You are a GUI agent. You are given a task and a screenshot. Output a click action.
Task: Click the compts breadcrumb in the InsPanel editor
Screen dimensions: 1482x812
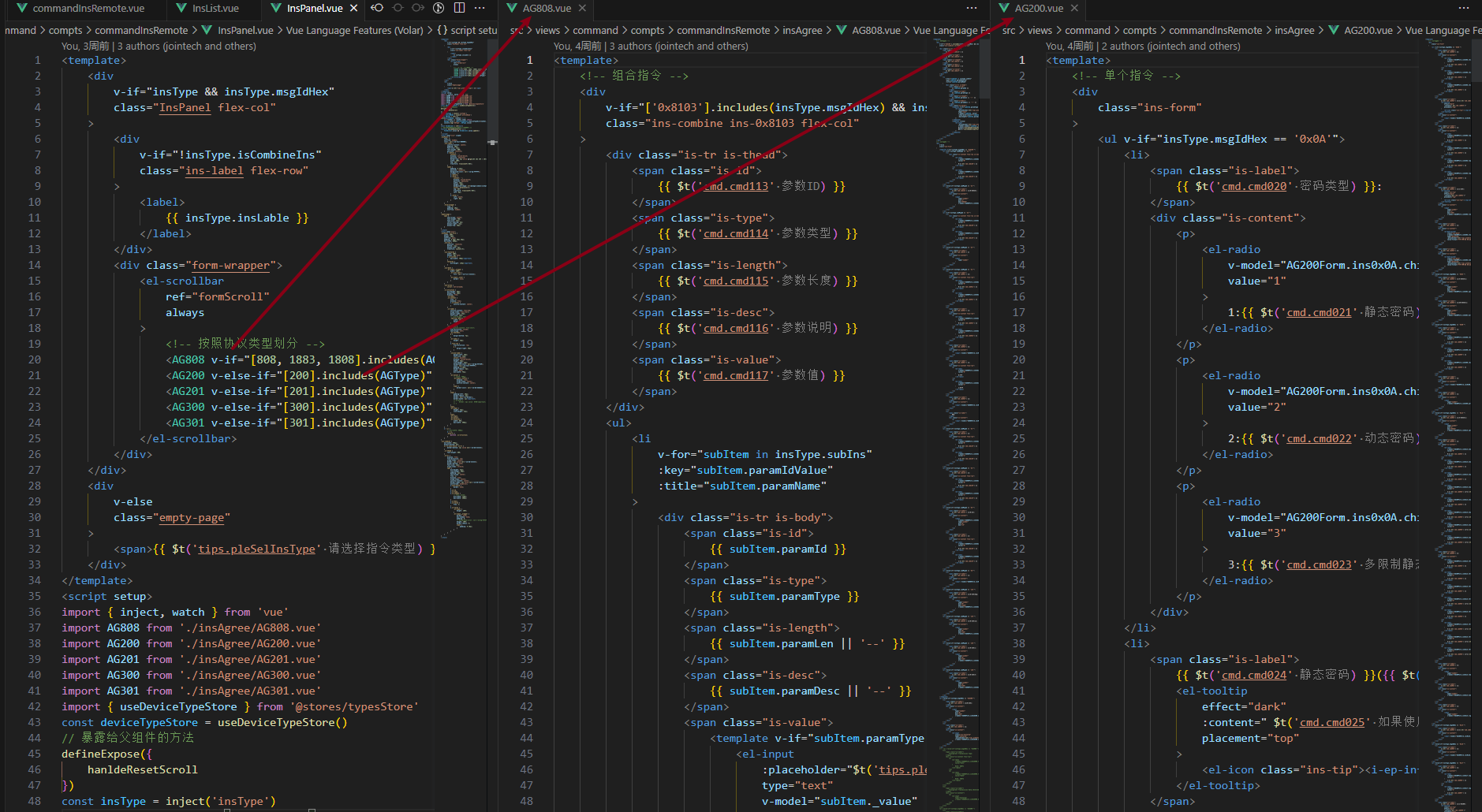click(65, 31)
